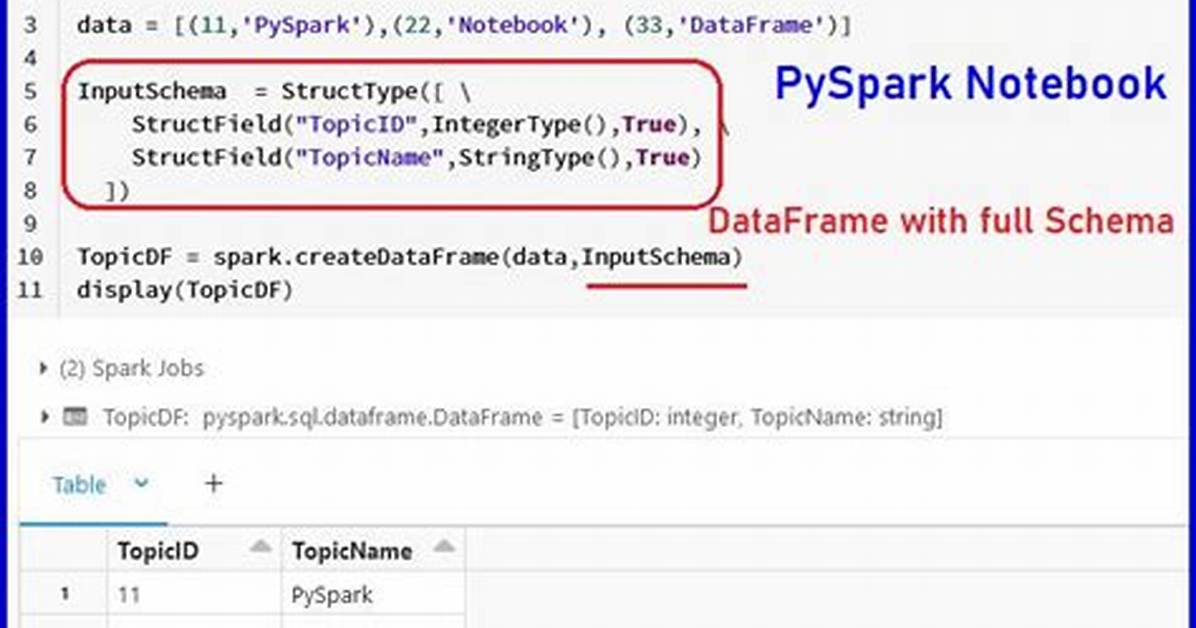Click line number 10 in gutter
Screen dimensions: 1196x628
point(30,257)
